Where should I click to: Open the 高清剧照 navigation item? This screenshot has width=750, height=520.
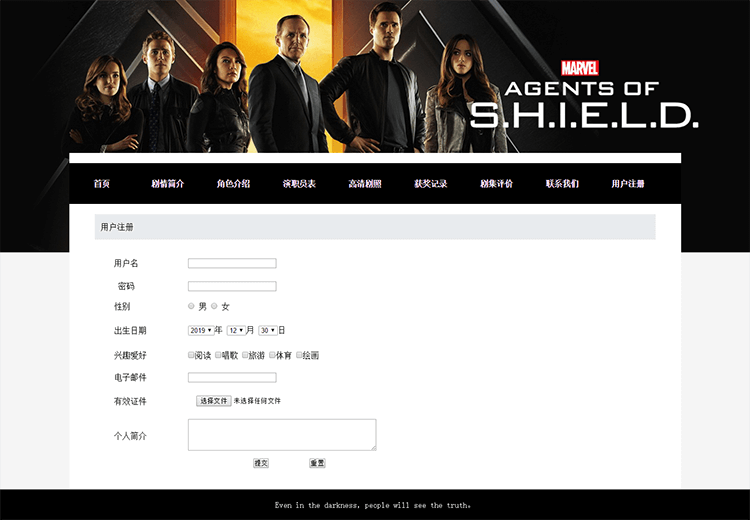[365, 184]
